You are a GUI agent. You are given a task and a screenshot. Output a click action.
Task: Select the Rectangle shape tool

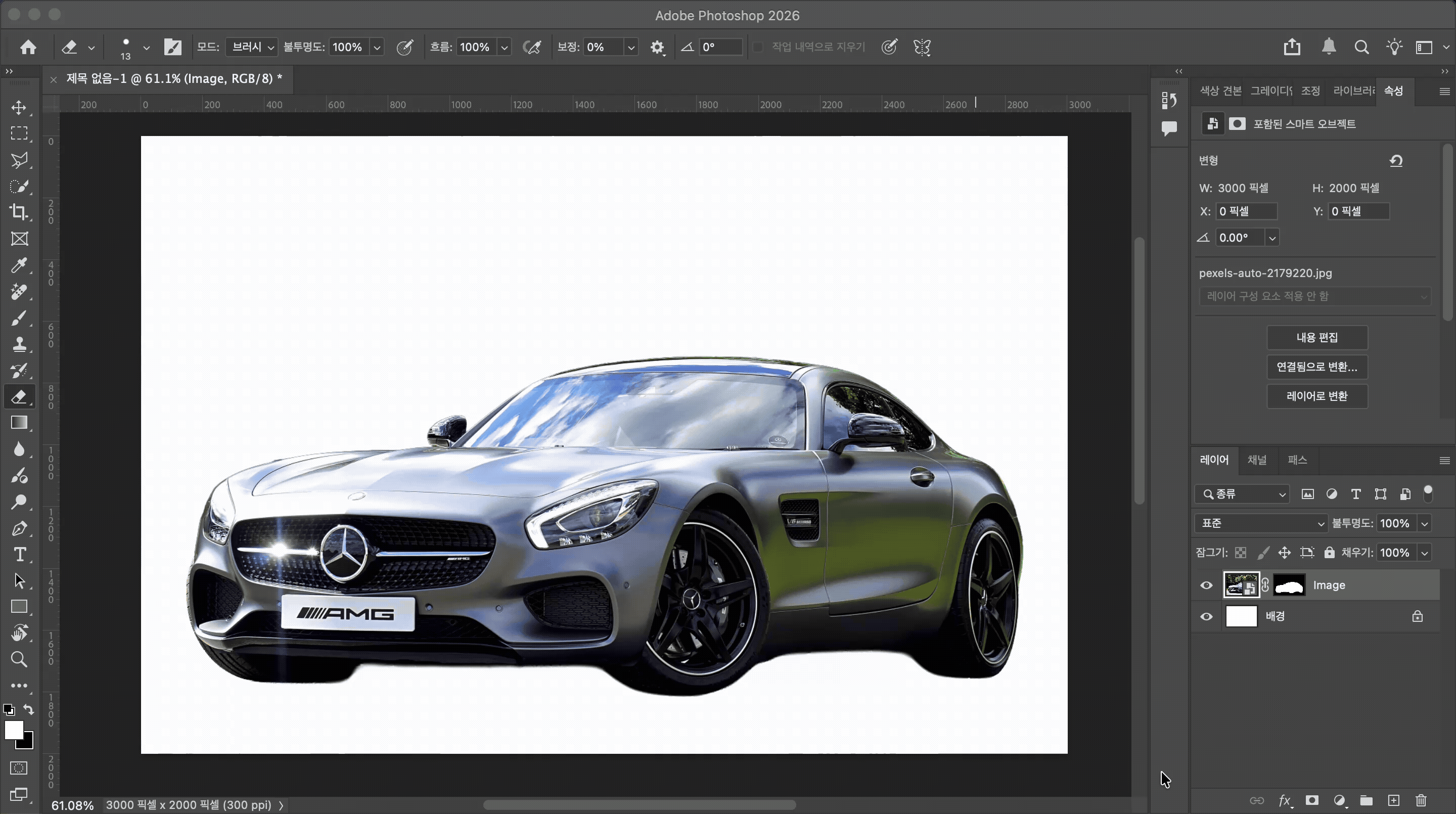[x=19, y=607]
